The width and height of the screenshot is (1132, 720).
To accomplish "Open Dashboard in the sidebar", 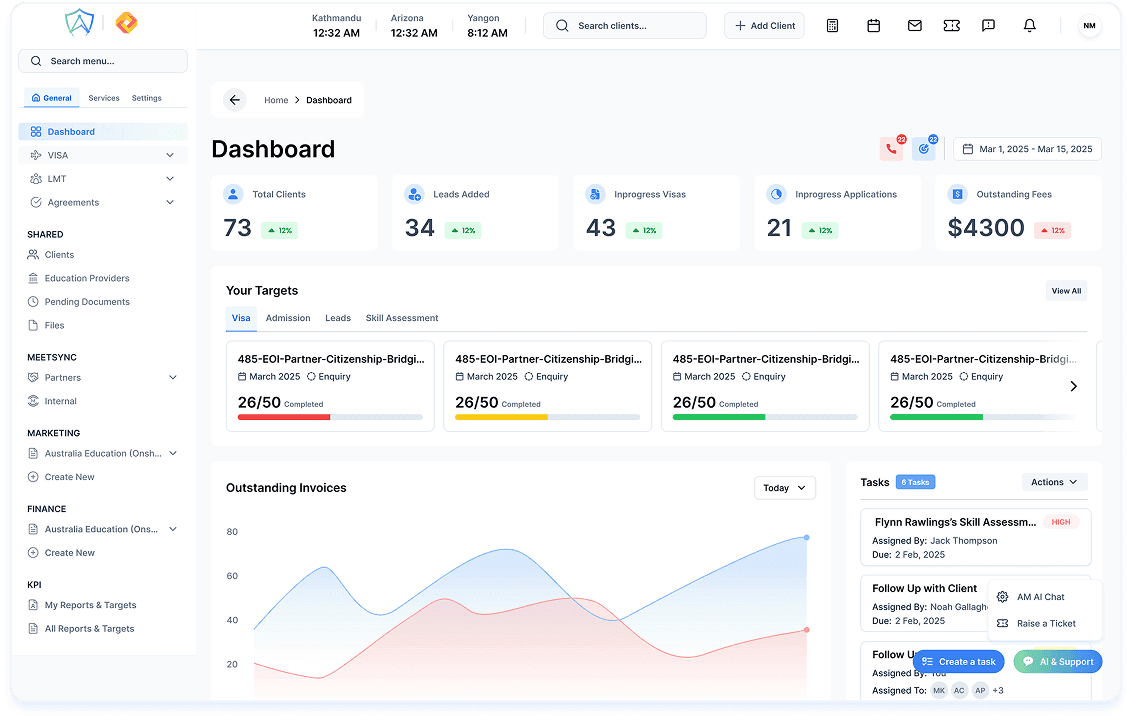I will [x=103, y=131].
